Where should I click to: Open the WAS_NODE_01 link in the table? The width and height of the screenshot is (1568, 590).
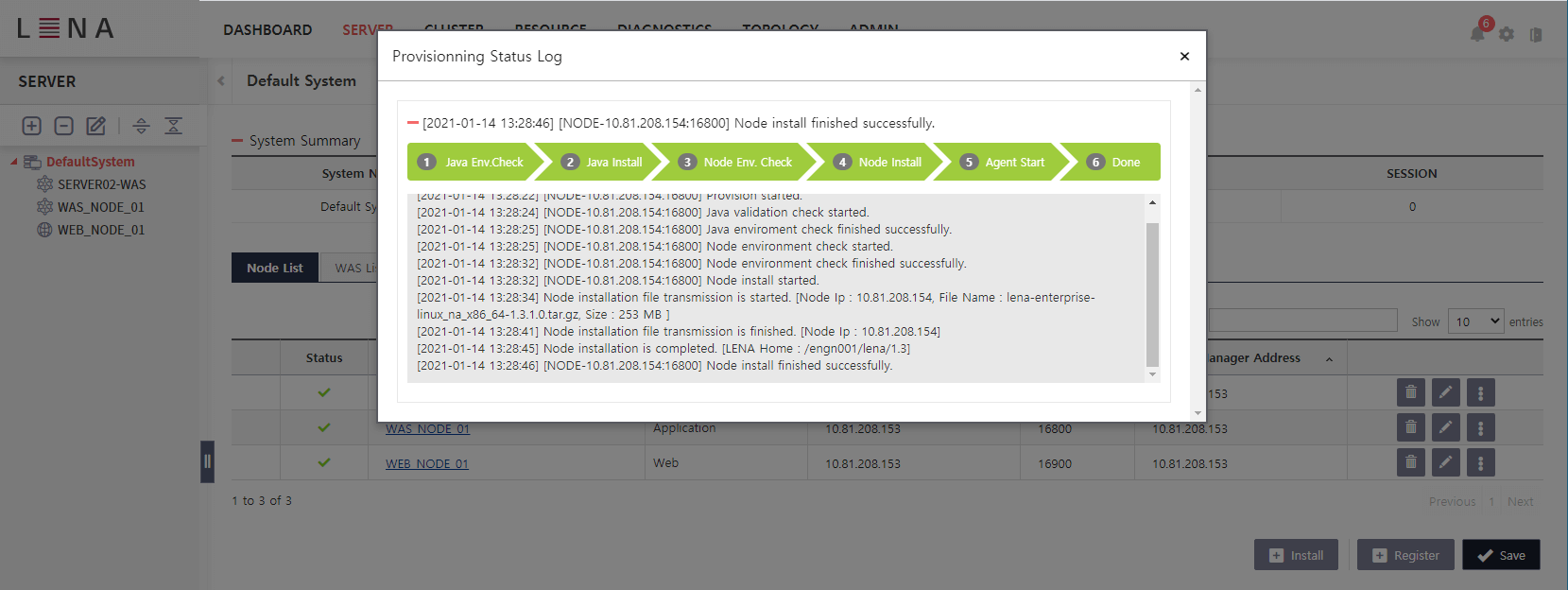pyautogui.click(x=427, y=429)
